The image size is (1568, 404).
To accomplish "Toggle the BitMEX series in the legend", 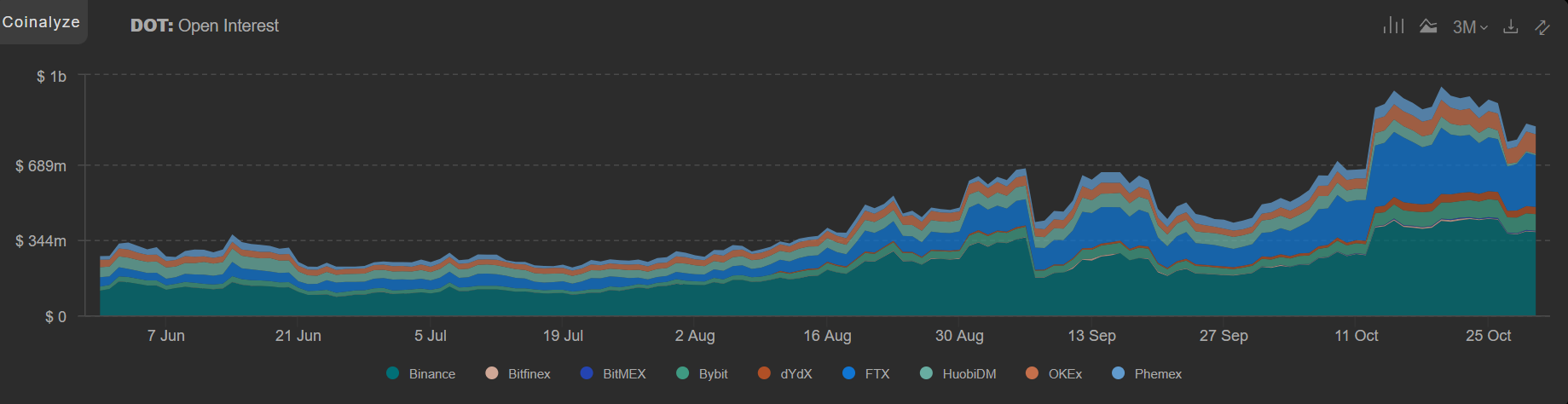I will pos(613,373).
